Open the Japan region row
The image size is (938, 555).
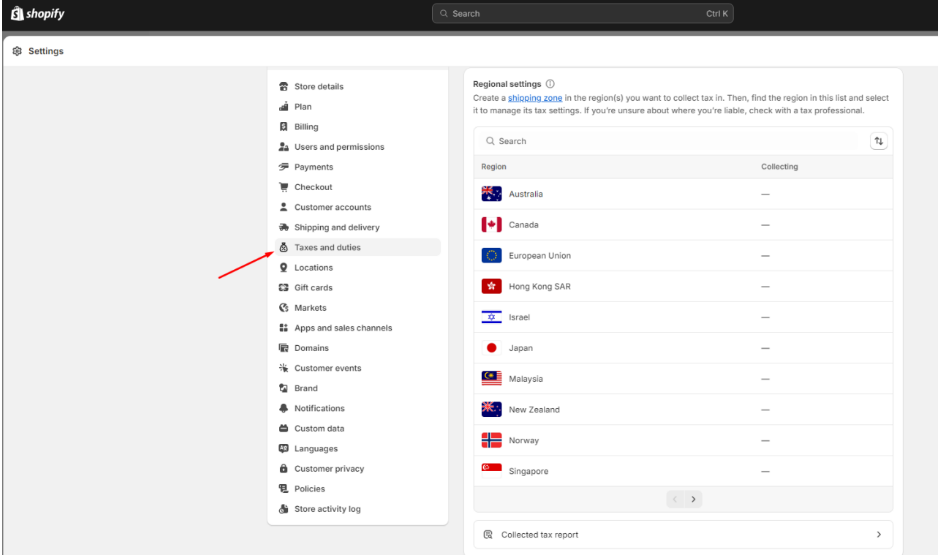tap(683, 348)
